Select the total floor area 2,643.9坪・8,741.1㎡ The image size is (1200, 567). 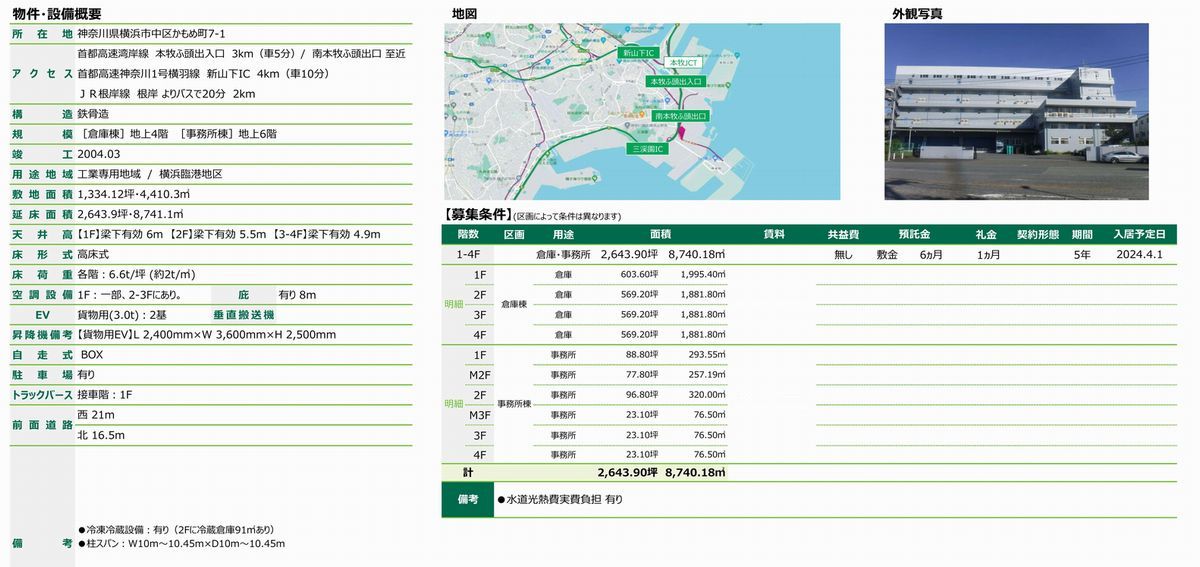click(130, 214)
